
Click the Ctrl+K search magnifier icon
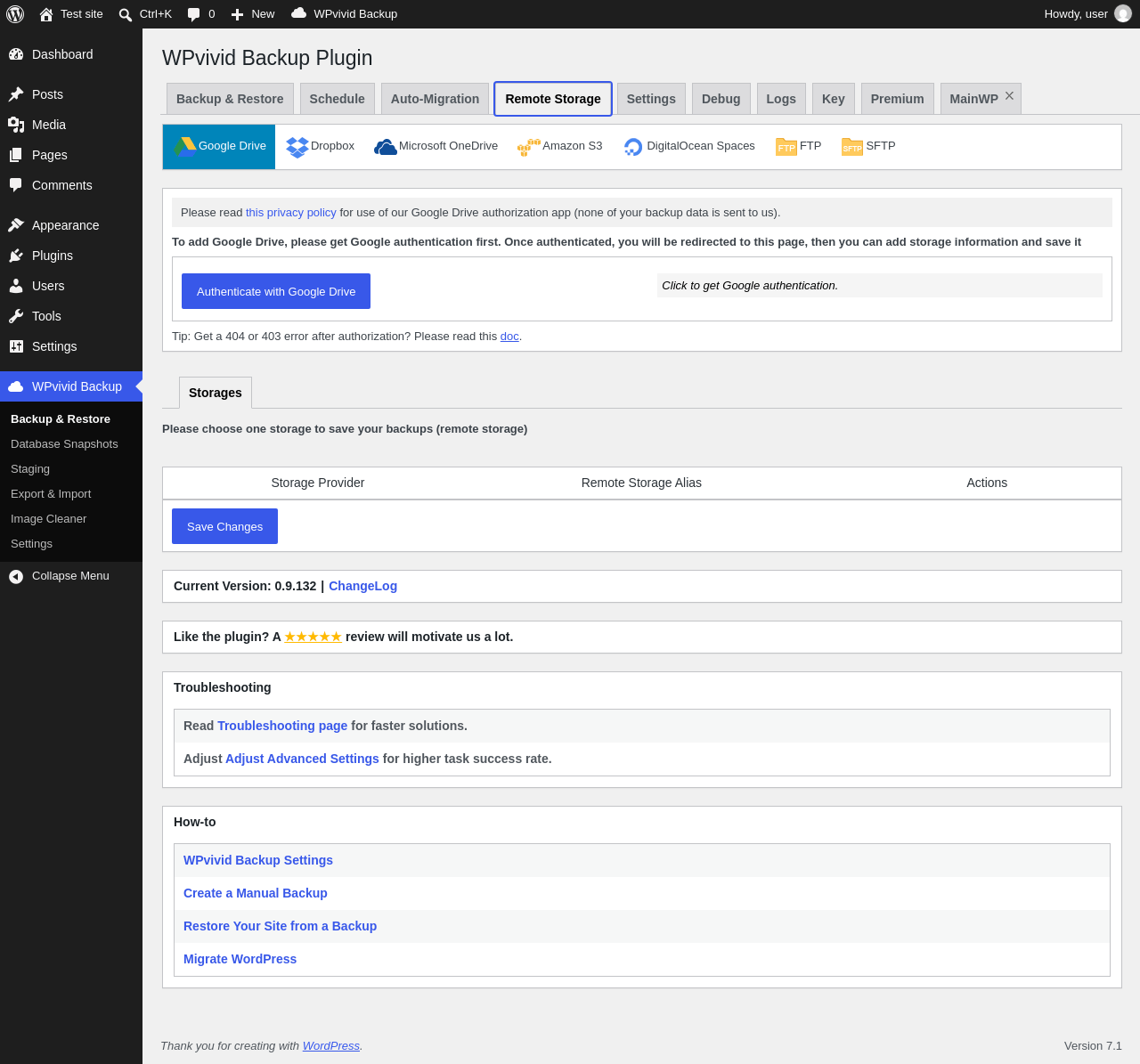[126, 14]
